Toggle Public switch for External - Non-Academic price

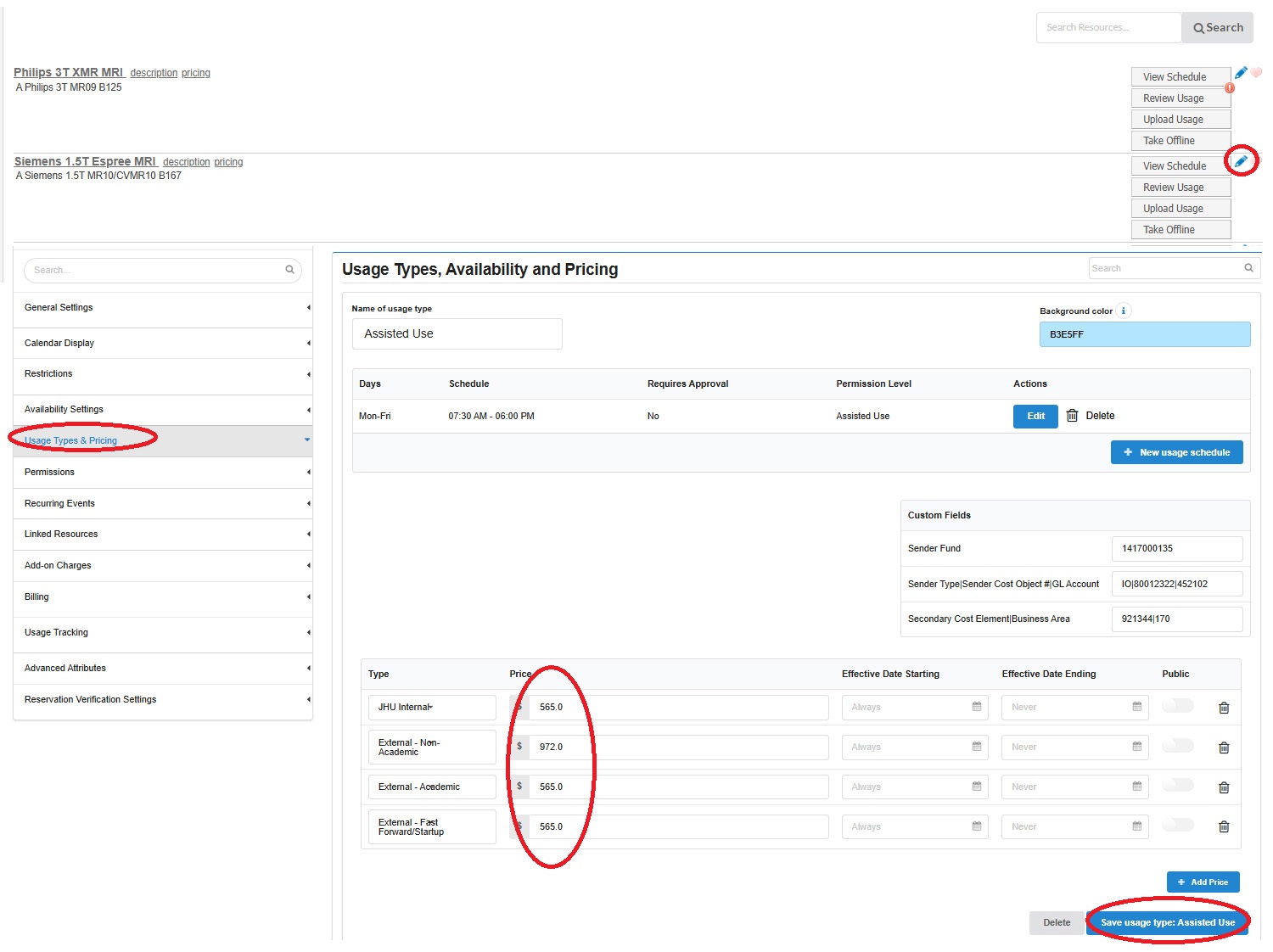point(1177,746)
